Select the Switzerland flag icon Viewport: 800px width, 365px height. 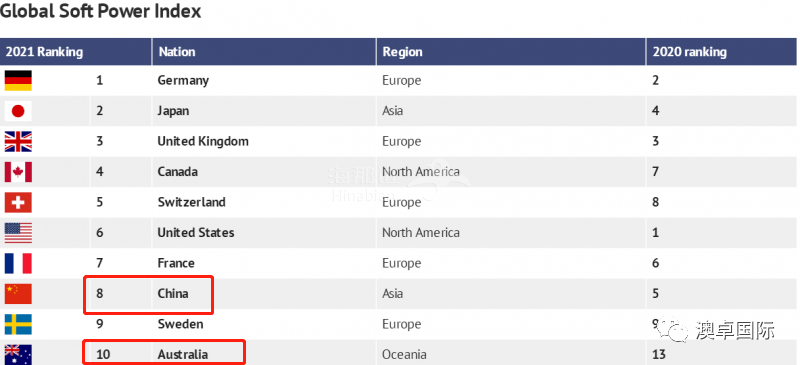tap(18, 202)
